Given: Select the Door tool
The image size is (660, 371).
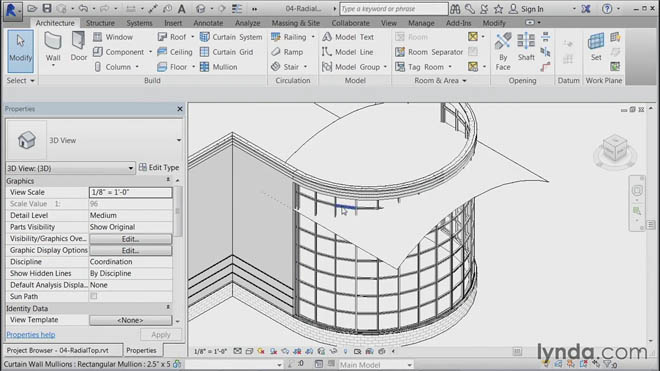Looking at the screenshot, I should [x=78, y=47].
